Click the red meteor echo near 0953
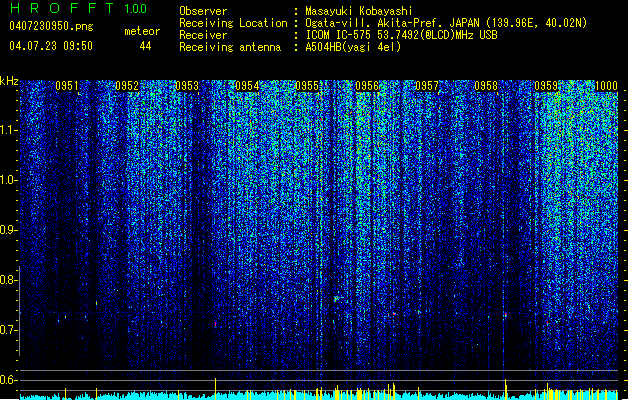This screenshot has height=400, width=629. coord(215,324)
